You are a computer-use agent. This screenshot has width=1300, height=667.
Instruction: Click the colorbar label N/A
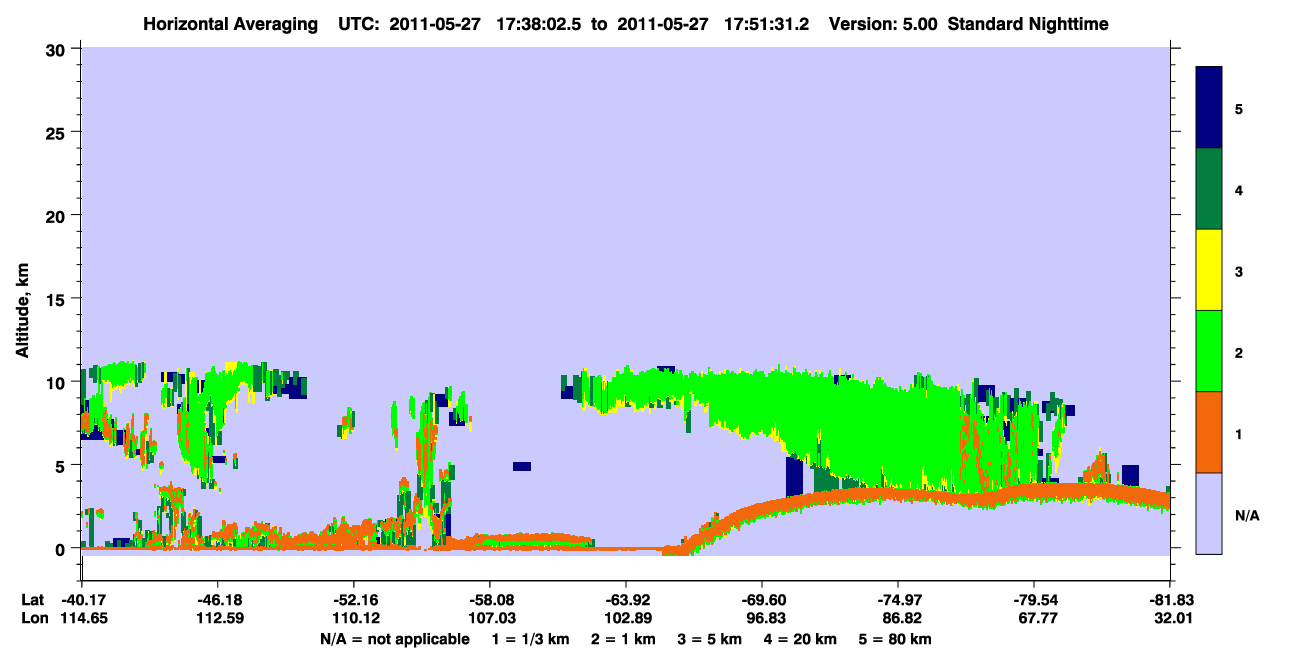[x=1246, y=514]
